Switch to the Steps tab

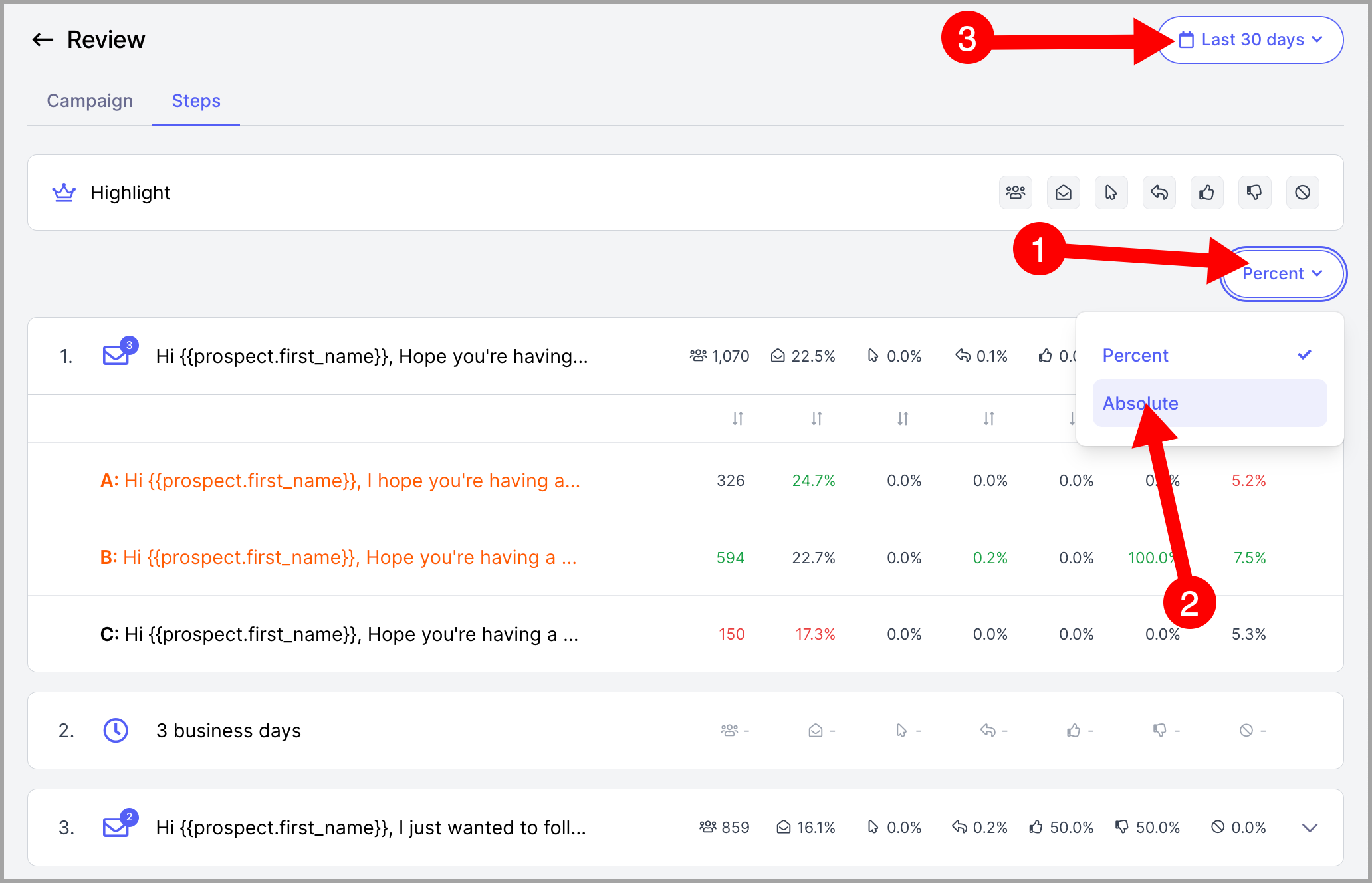(196, 101)
